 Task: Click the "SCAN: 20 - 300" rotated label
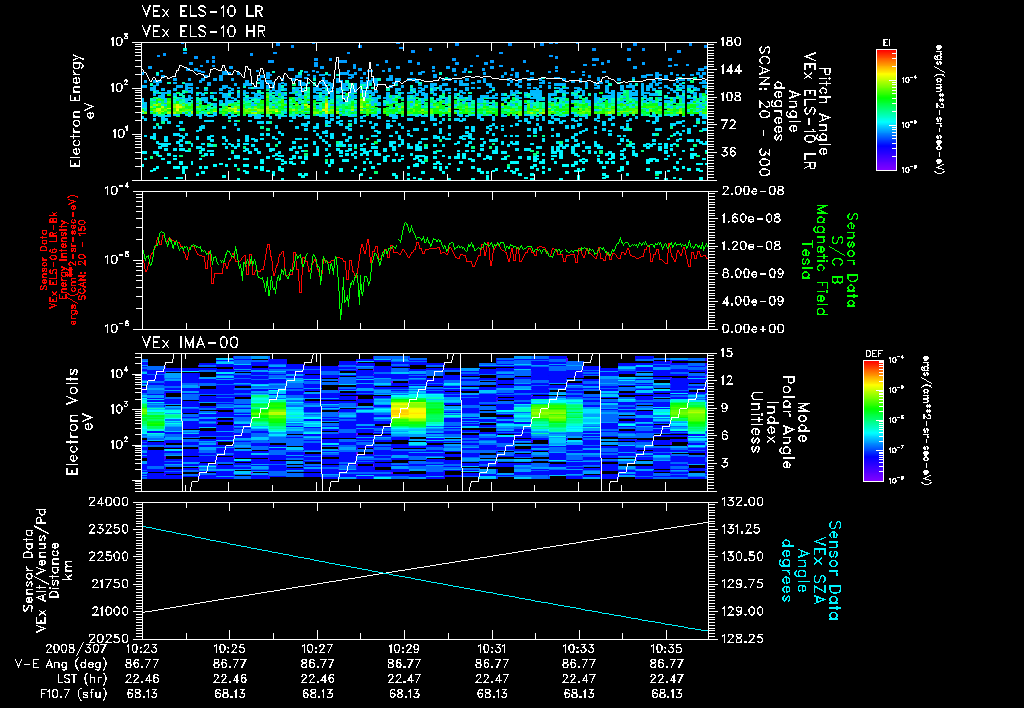[x=764, y=110]
